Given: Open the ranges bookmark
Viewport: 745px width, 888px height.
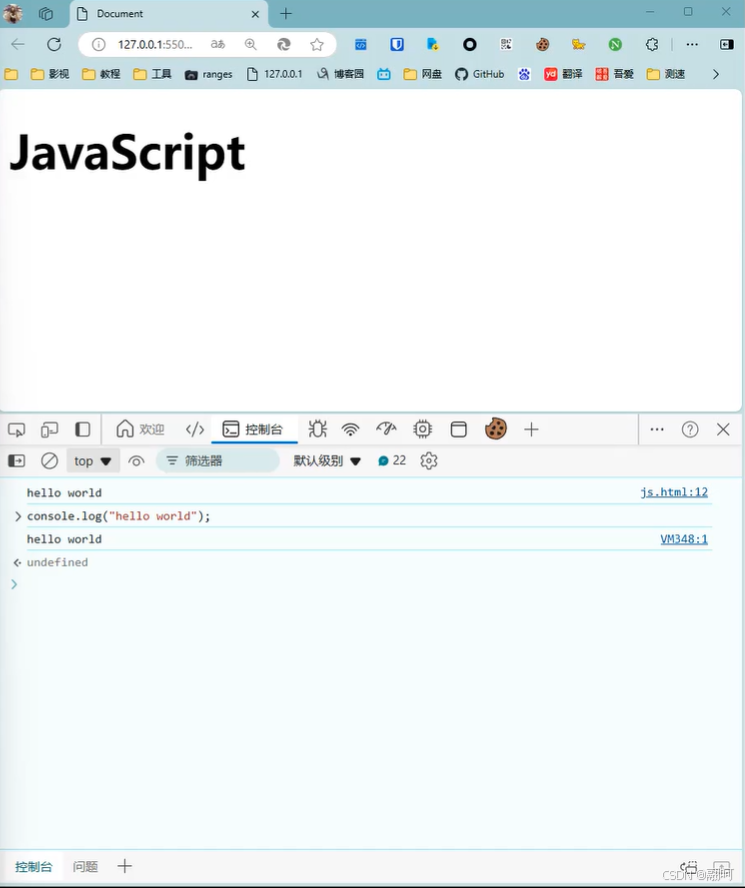Looking at the screenshot, I should coord(208,74).
